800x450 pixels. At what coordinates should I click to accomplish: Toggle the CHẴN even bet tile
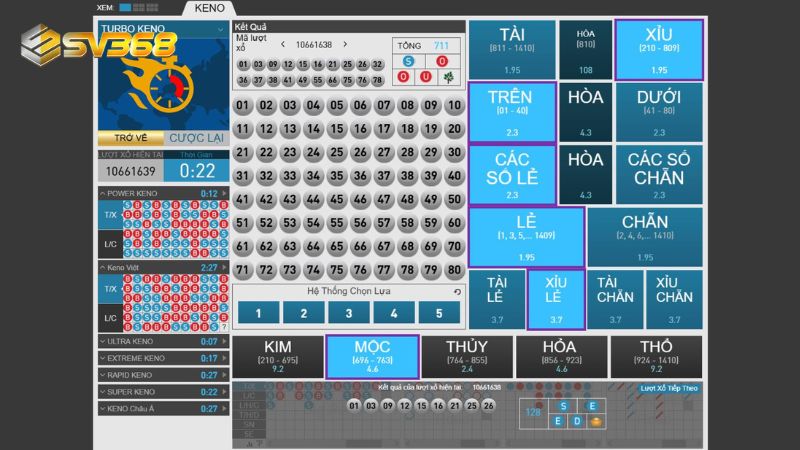(x=645, y=237)
